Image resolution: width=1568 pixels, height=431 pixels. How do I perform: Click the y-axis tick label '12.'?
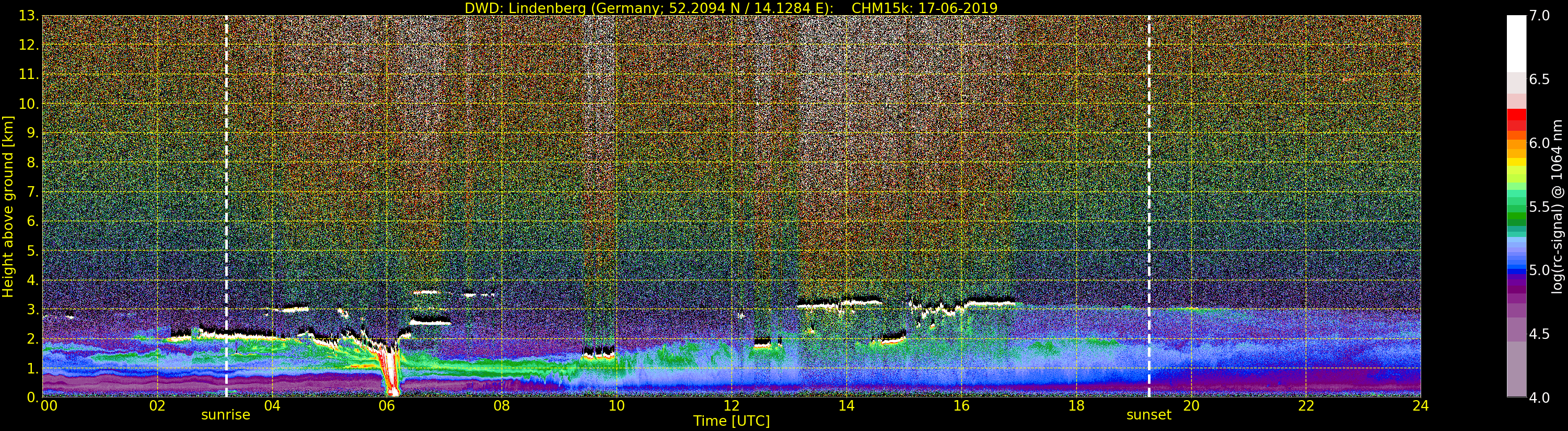coord(29,45)
